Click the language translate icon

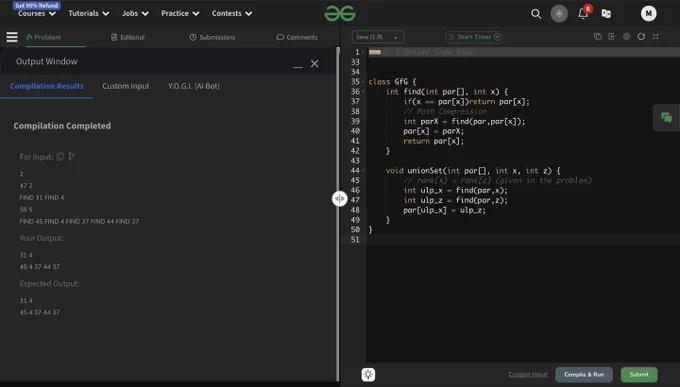point(606,14)
